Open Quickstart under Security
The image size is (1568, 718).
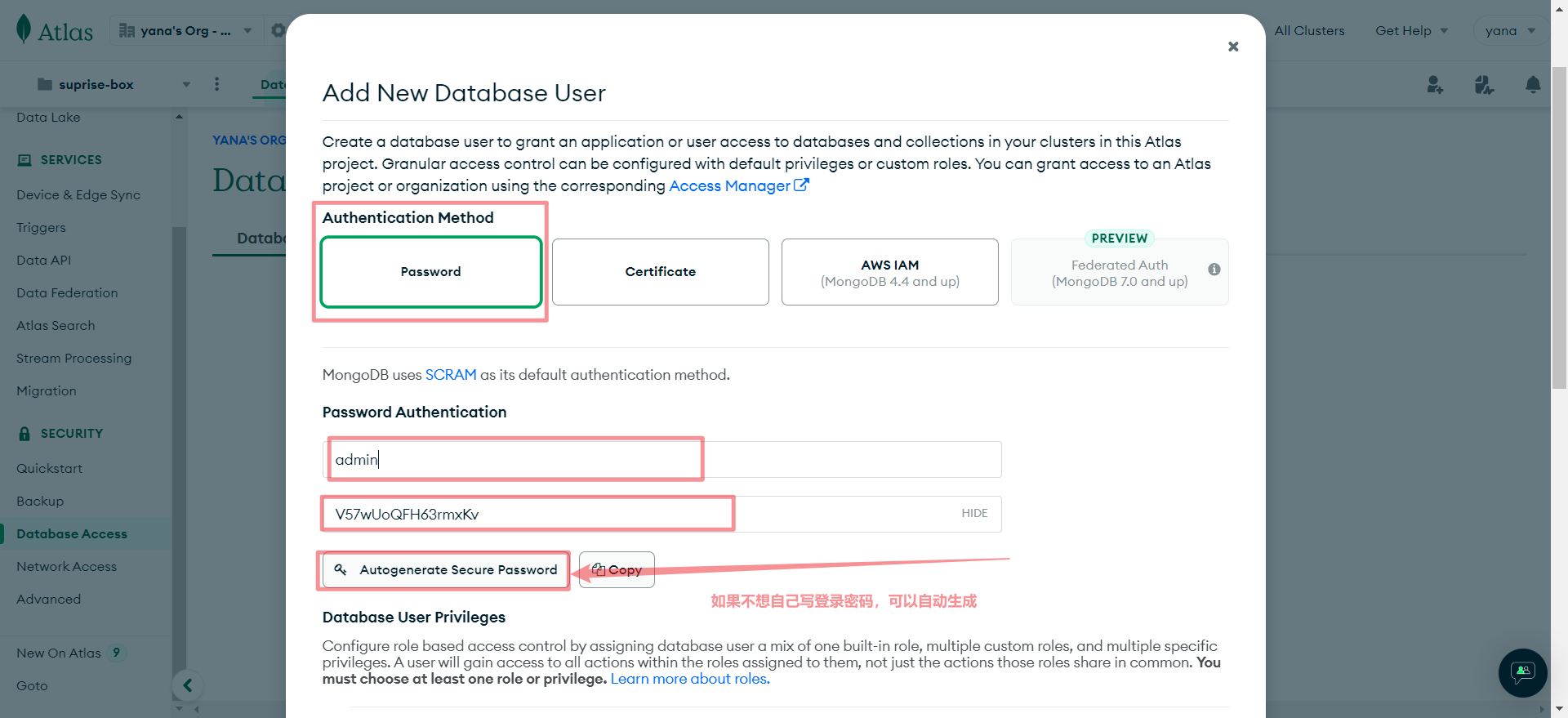point(49,469)
